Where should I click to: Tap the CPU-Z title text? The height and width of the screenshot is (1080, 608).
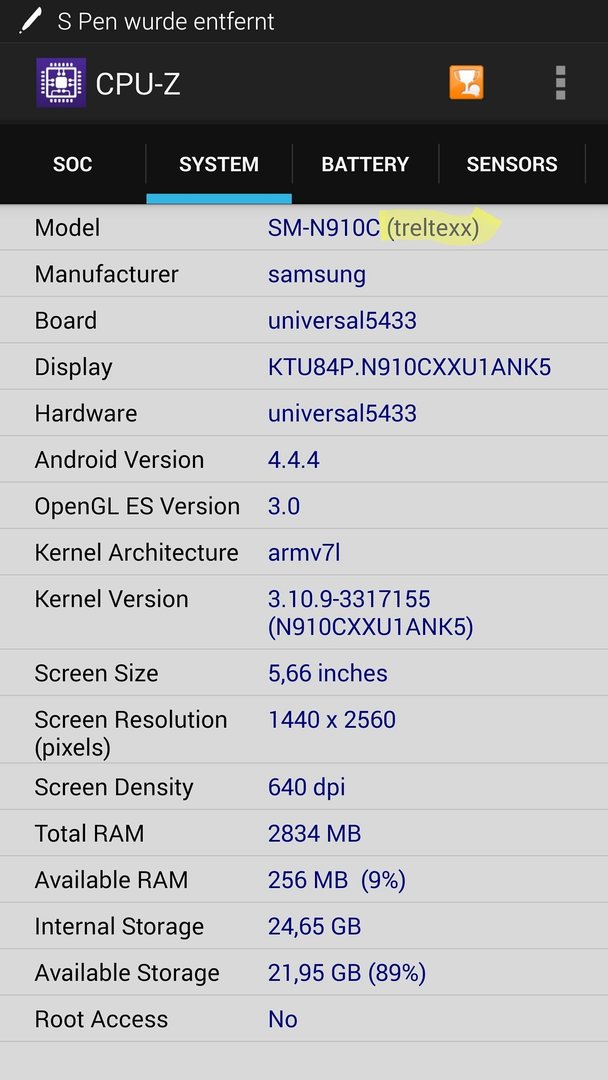[x=138, y=84]
